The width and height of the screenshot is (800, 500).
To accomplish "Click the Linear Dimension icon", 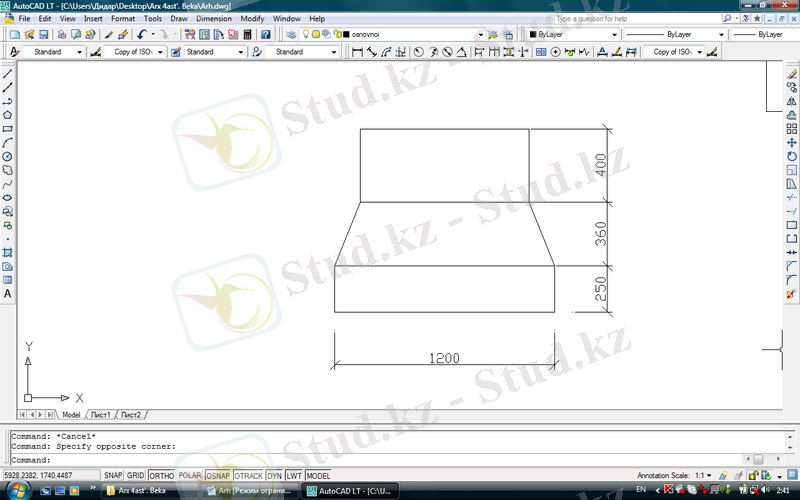I will pos(359,51).
